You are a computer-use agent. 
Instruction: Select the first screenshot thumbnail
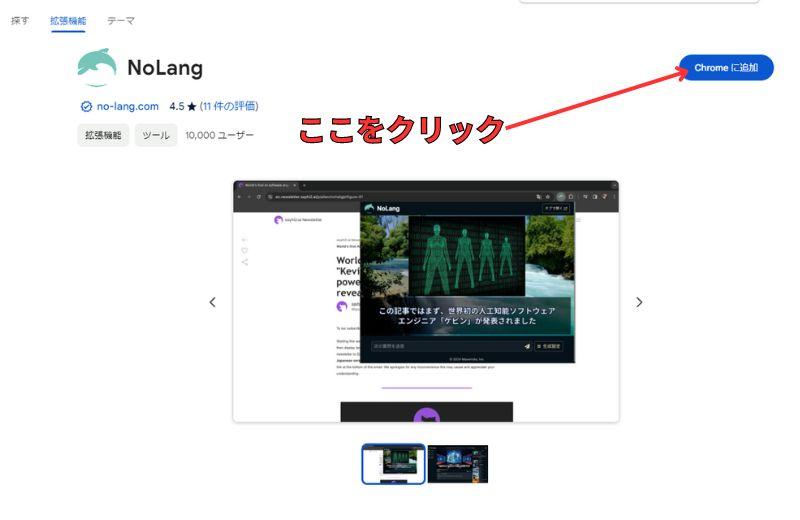click(x=393, y=464)
